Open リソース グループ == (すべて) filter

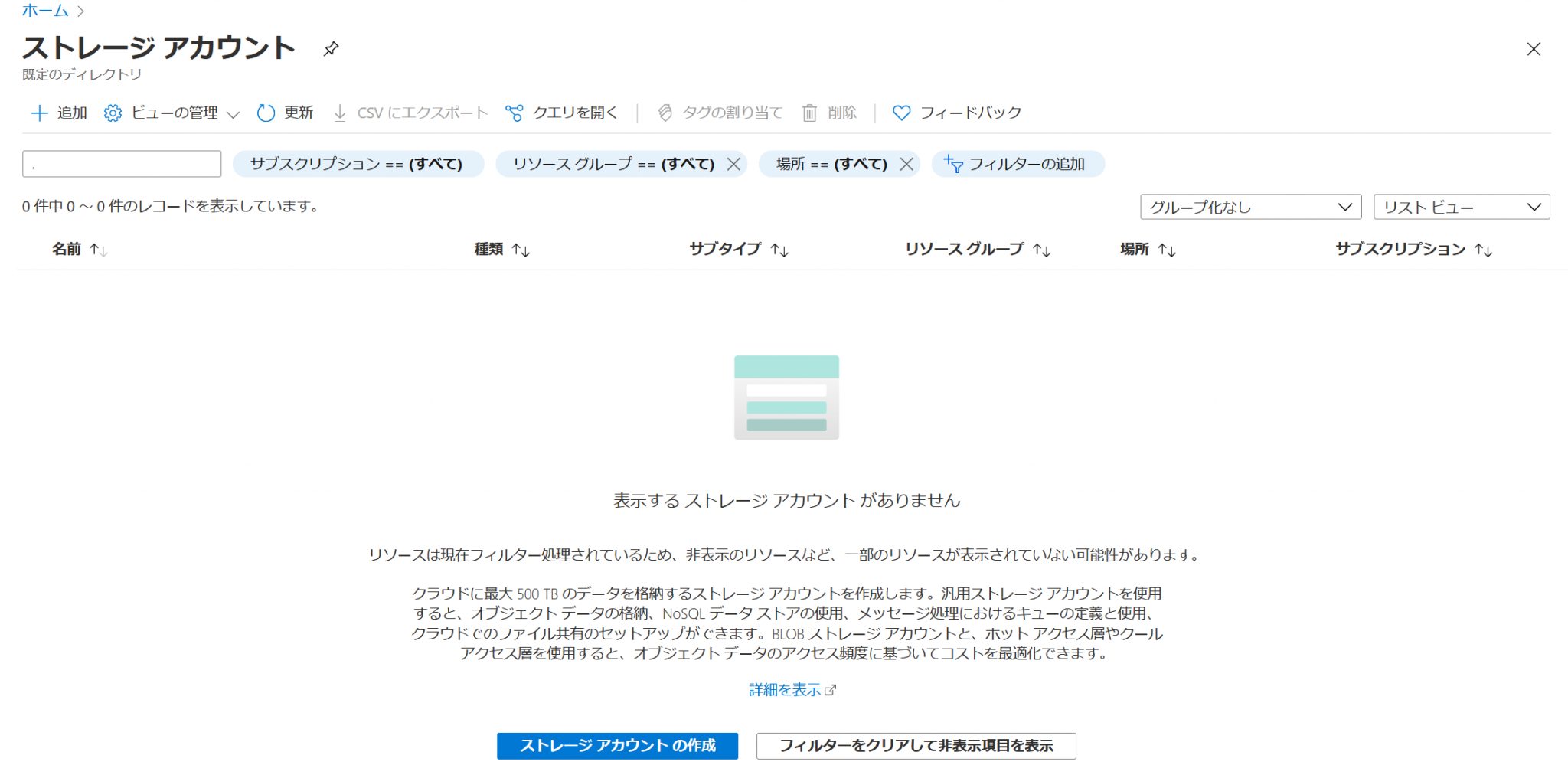click(613, 164)
